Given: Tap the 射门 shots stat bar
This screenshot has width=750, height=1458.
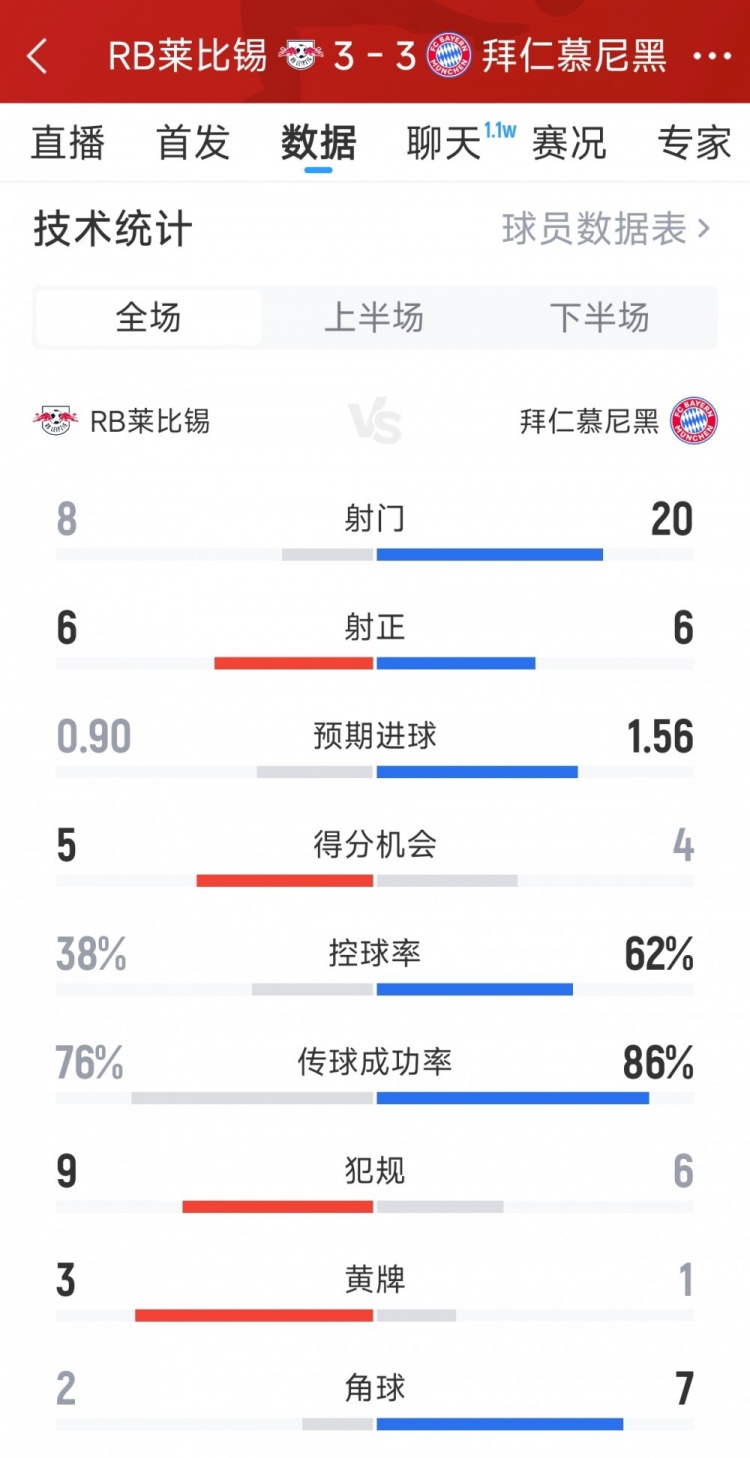Looking at the screenshot, I should click(375, 554).
